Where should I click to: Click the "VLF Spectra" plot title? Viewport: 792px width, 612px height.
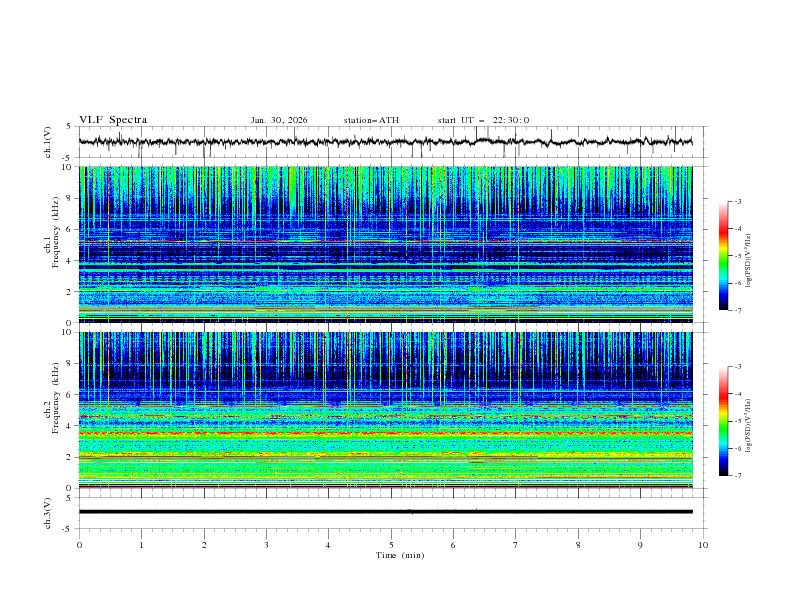[x=113, y=120]
